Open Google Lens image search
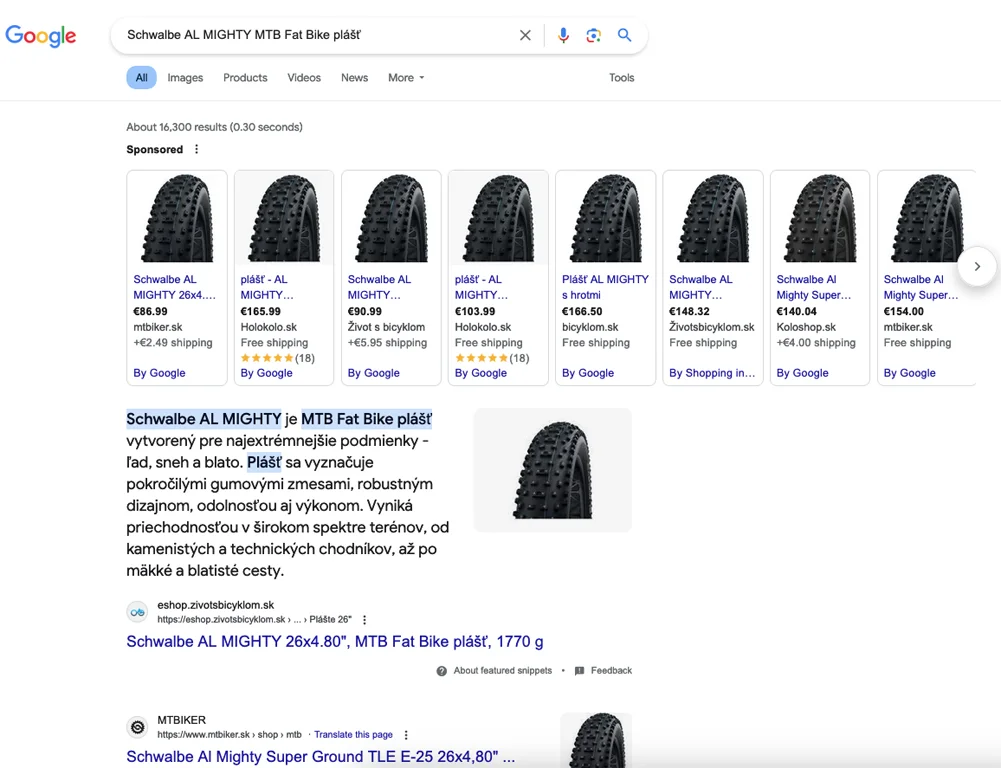The width and height of the screenshot is (1001, 768). pyautogui.click(x=593, y=35)
